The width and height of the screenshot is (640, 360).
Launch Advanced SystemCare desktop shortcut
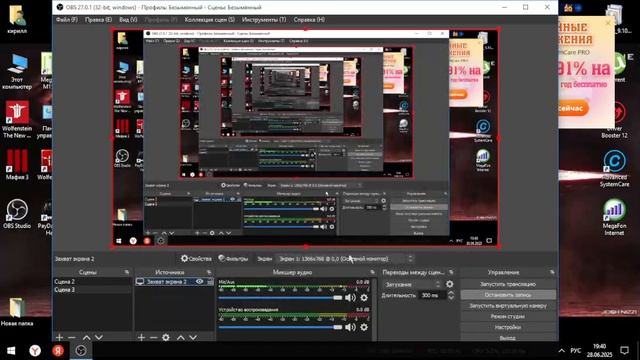click(x=614, y=169)
